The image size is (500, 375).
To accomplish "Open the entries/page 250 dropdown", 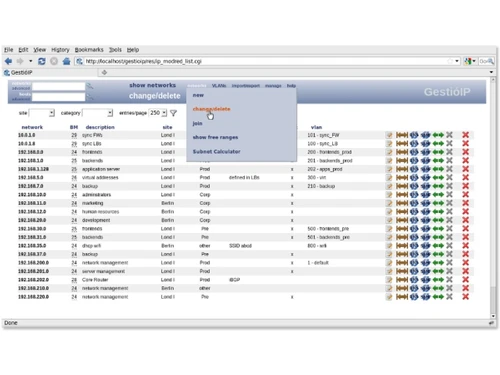I will point(164,113).
